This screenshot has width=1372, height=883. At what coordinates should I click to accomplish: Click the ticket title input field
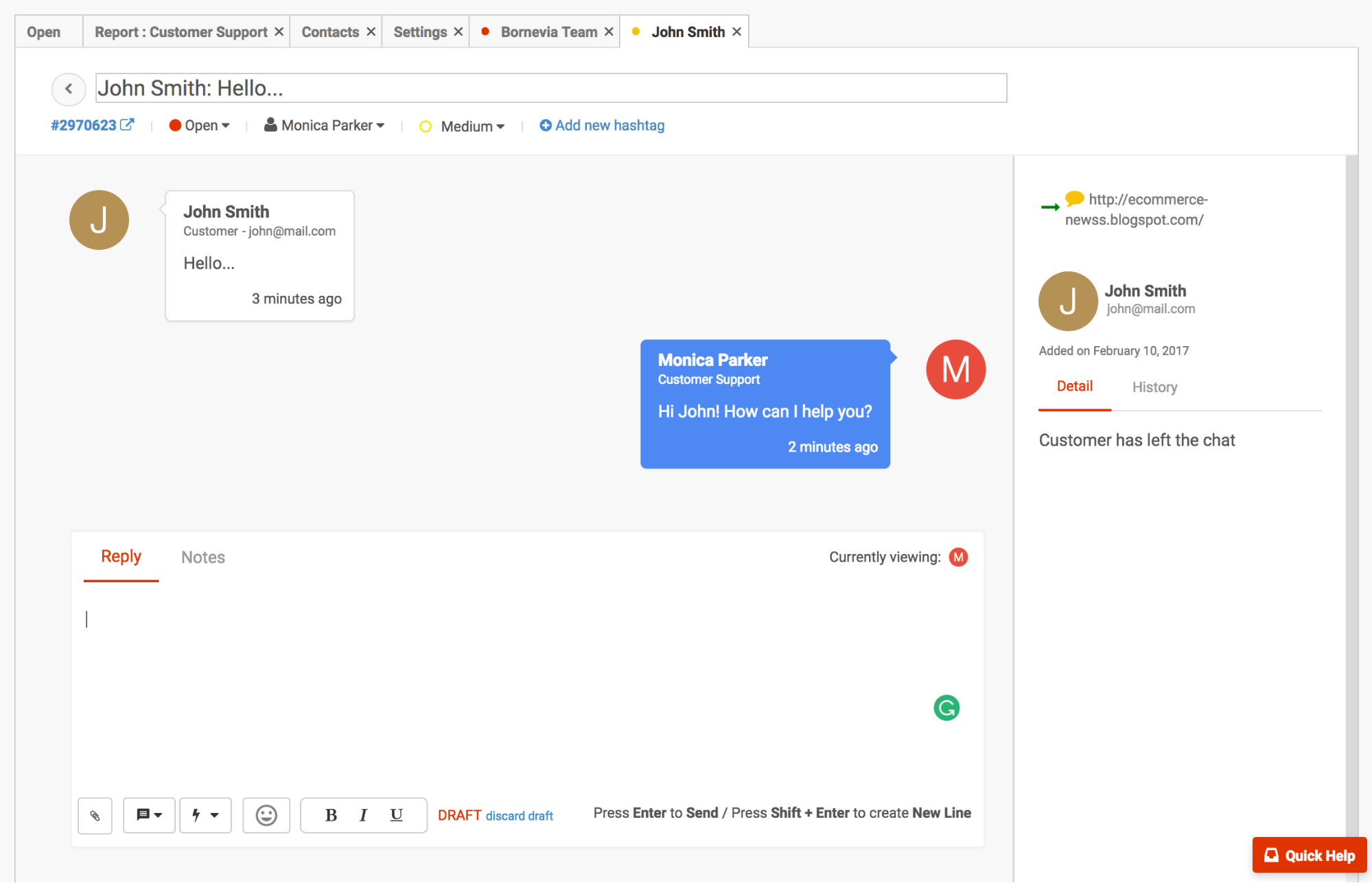tap(551, 88)
